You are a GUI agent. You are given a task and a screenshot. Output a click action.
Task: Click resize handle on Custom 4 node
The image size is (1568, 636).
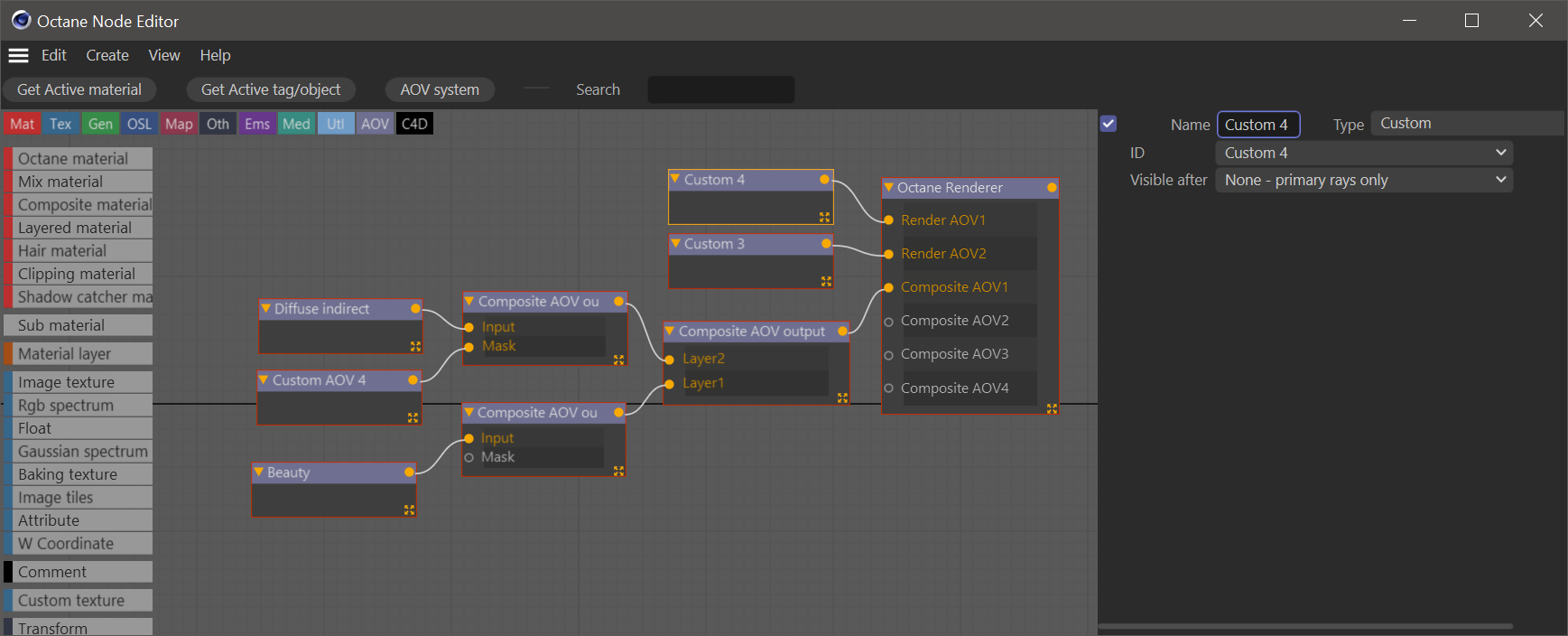(x=824, y=218)
